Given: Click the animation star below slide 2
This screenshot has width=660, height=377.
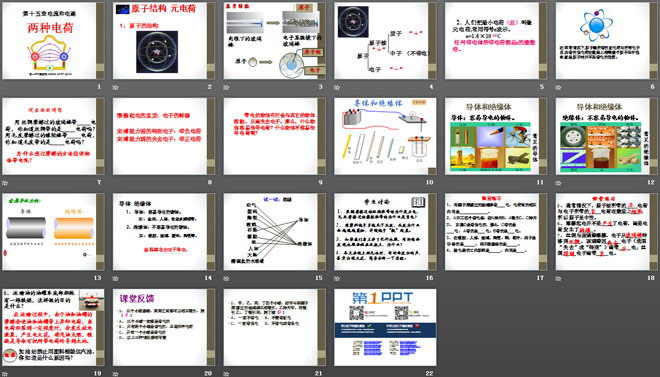Looking at the screenshot, I should (116, 88).
